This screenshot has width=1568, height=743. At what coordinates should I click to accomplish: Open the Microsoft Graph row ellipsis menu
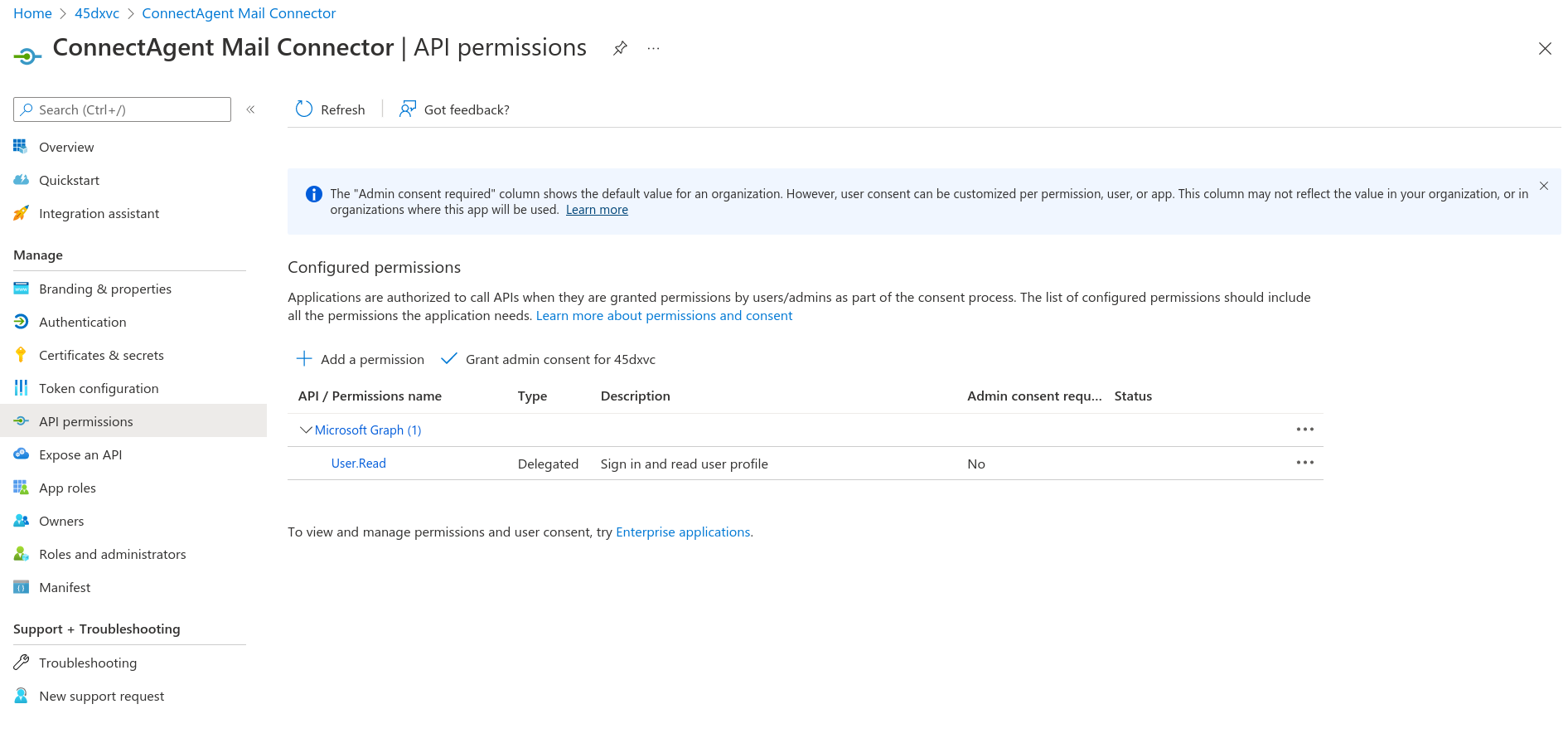[1305, 430]
